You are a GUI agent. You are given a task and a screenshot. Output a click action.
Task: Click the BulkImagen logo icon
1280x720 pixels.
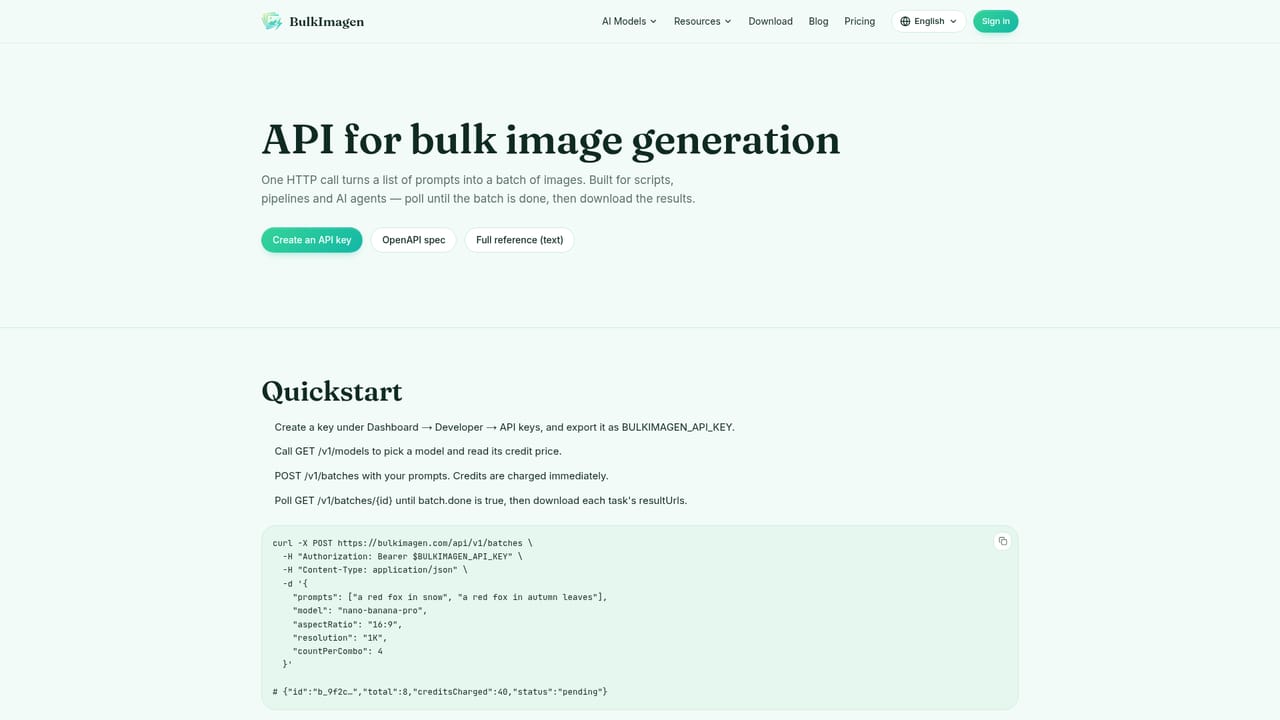[x=272, y=21]
